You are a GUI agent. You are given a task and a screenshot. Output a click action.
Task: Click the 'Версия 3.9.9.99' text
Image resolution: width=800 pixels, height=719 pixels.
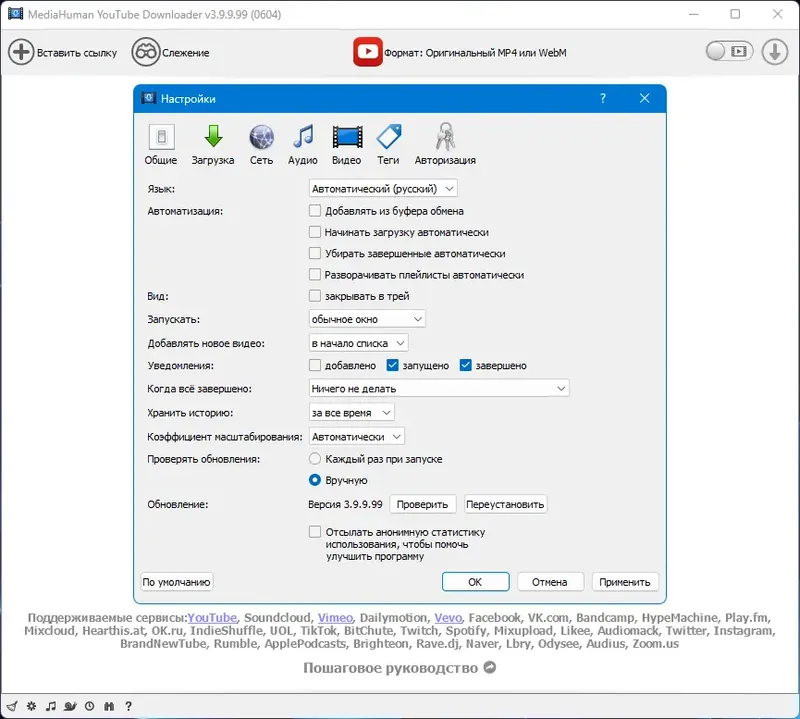(x=345, y=504)
